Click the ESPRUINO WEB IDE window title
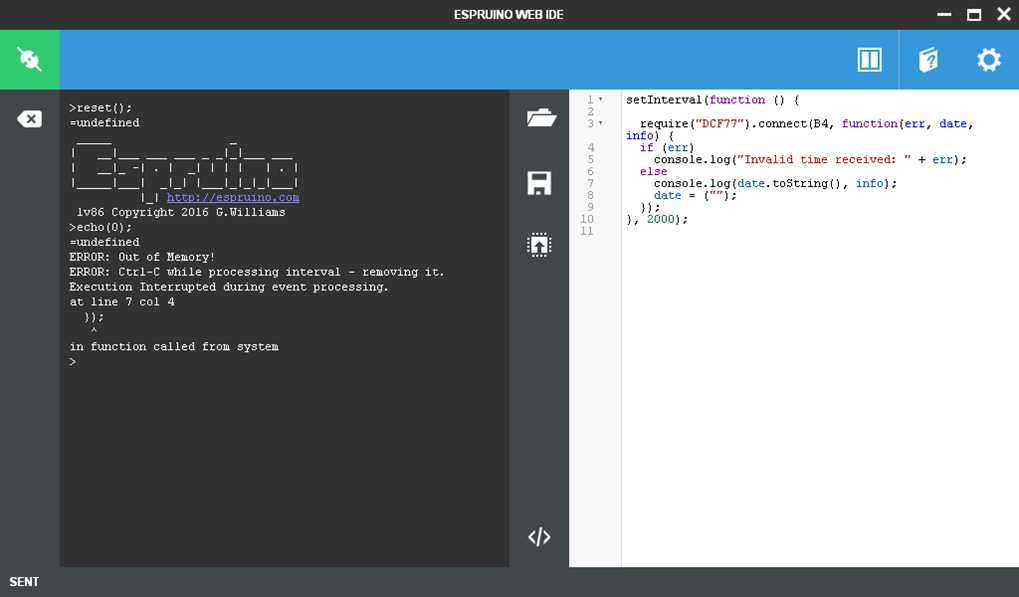Screen dimensions: 1019x597 click(509, 14)
